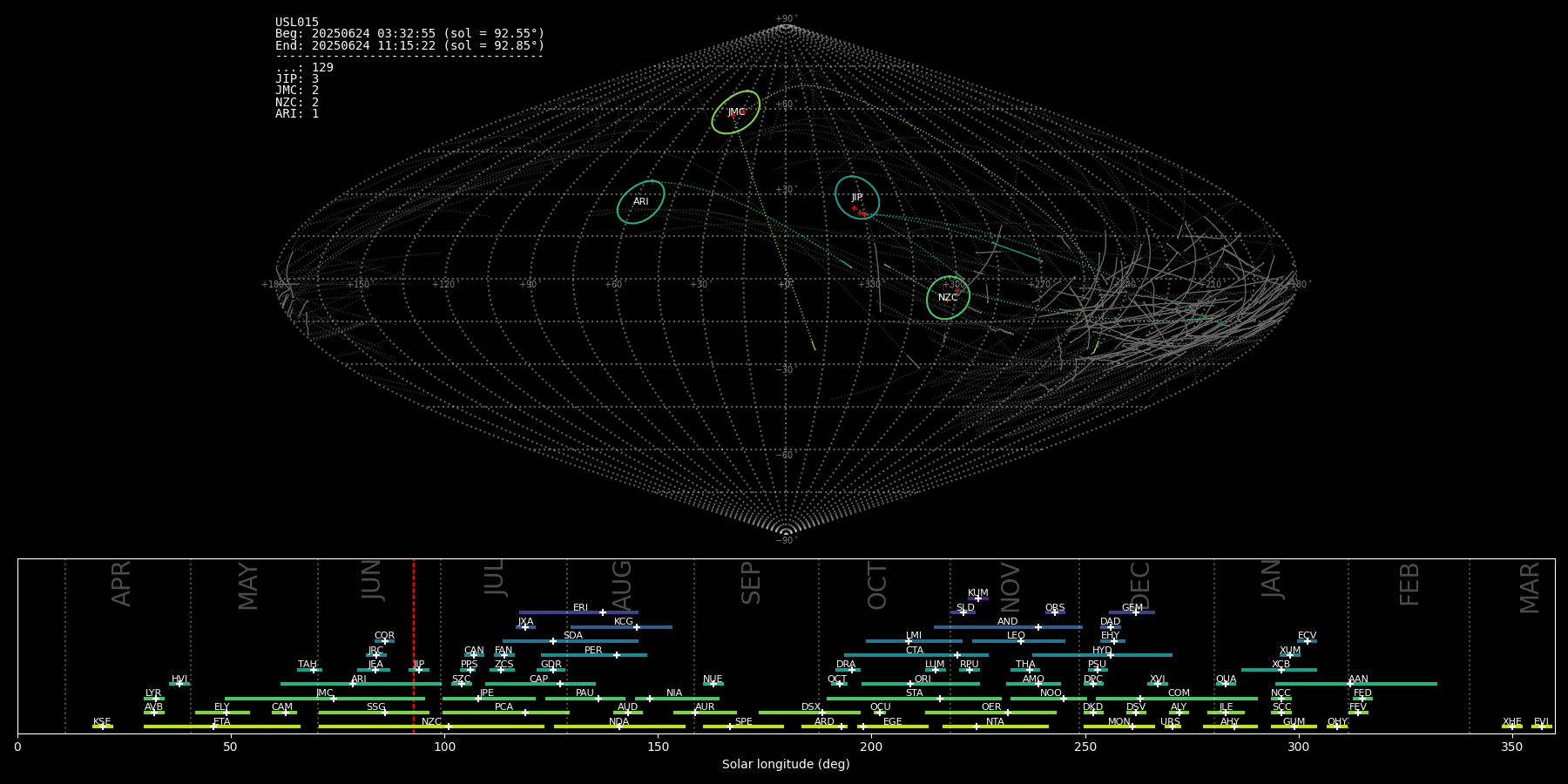This screenshot has width=1568, height=784.
Task: Click the TAH shower bar label
Action: (x=308, y=665)
